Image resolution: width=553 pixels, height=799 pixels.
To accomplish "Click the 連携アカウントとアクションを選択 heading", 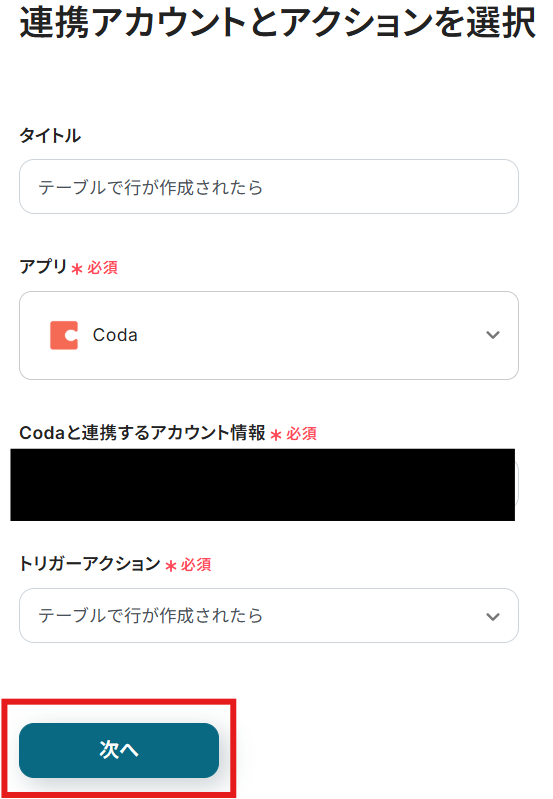I will 277,23.
